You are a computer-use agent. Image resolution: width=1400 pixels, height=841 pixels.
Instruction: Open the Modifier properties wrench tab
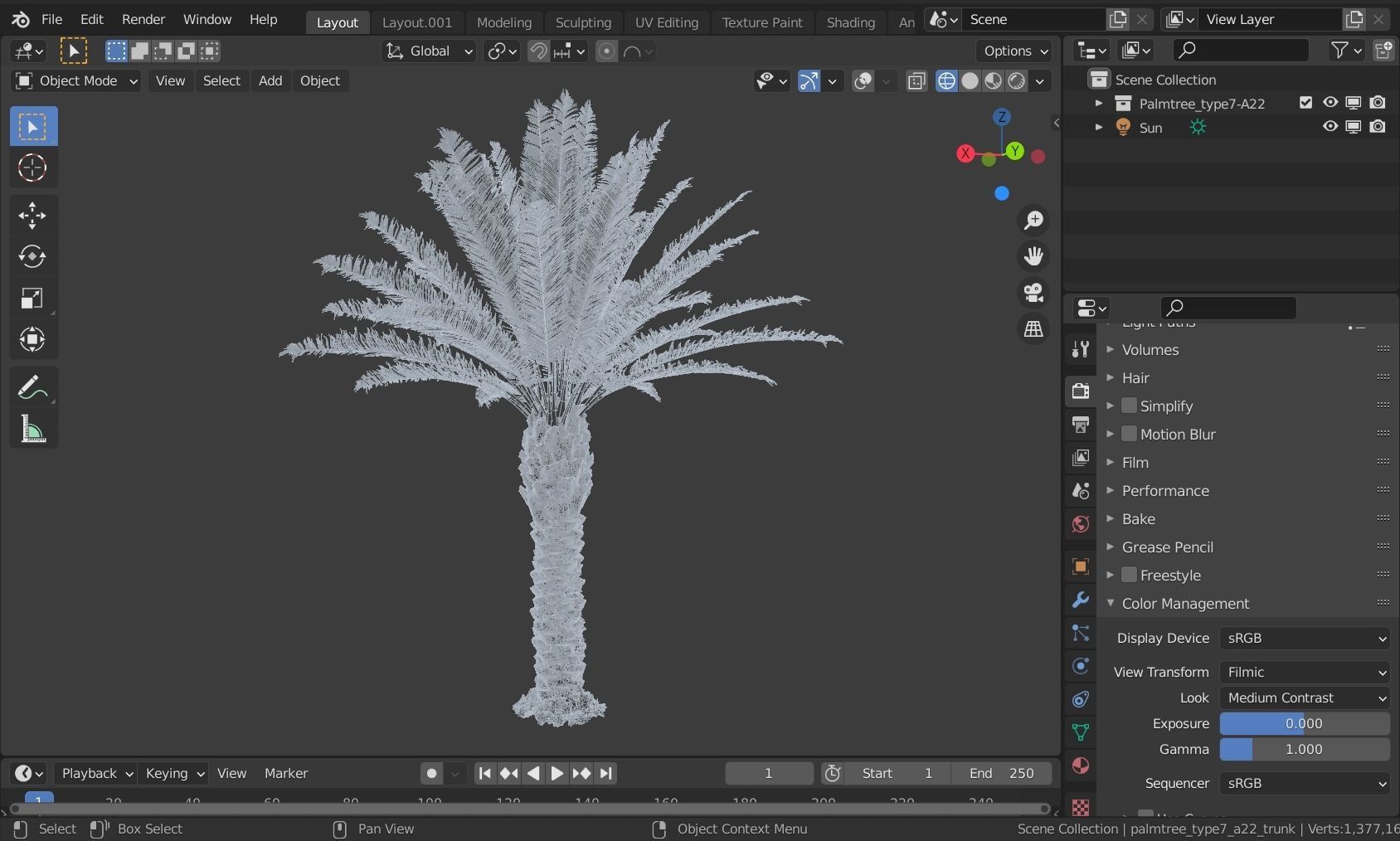(x=1080, y=600)
